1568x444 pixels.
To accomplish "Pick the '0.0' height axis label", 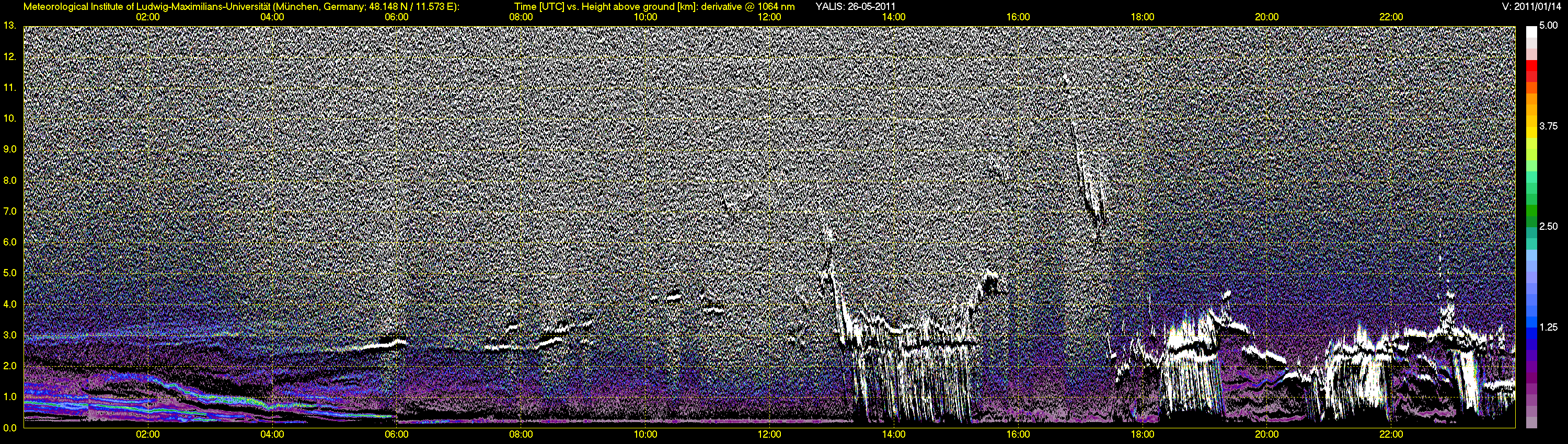I will point(9,428).
